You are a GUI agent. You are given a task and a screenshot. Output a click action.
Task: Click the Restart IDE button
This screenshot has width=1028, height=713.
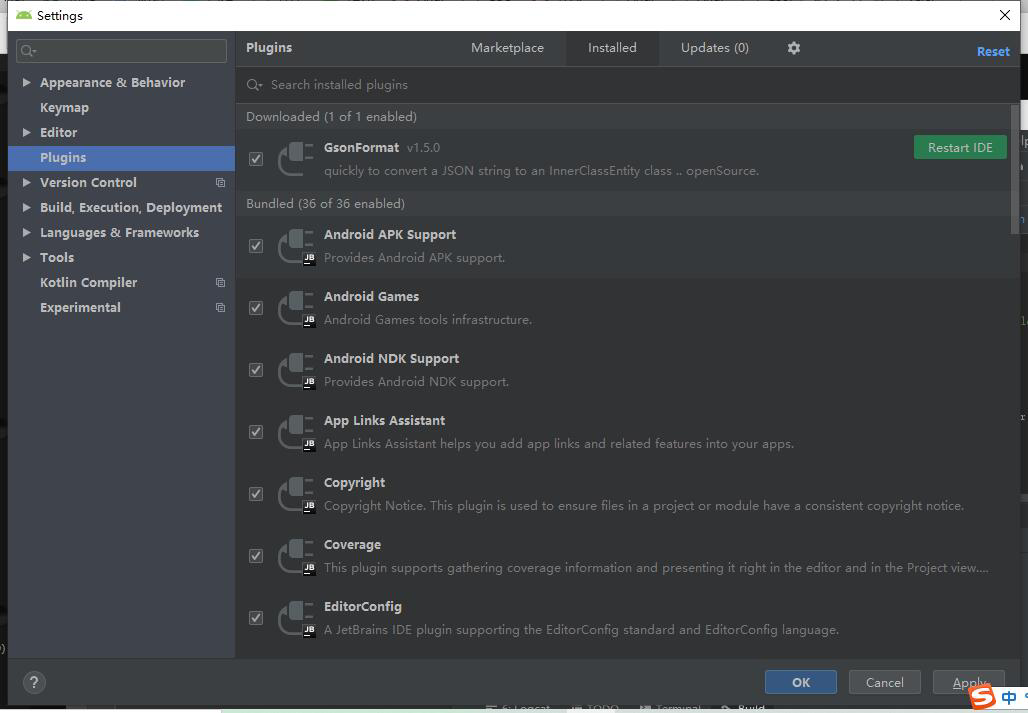click(x=960, y=147)
